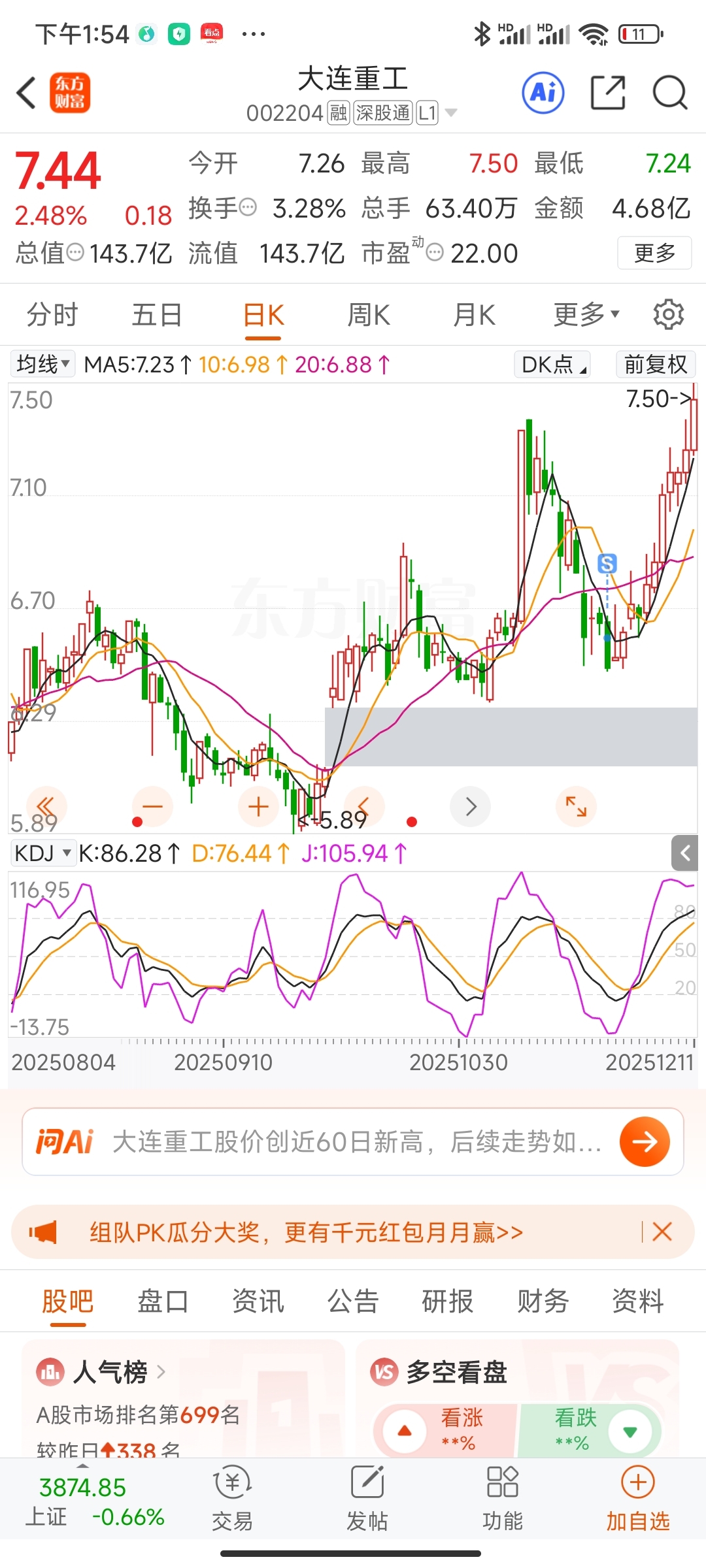
Task: Tap the 7.44 current price
Action: (58, 171)
